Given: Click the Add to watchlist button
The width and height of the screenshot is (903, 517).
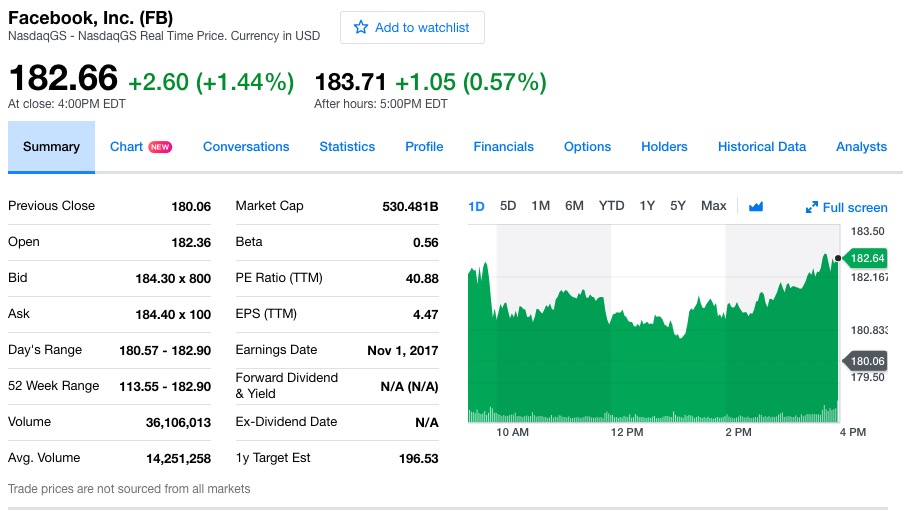Looking at the screenshot, I should point(412,28).
